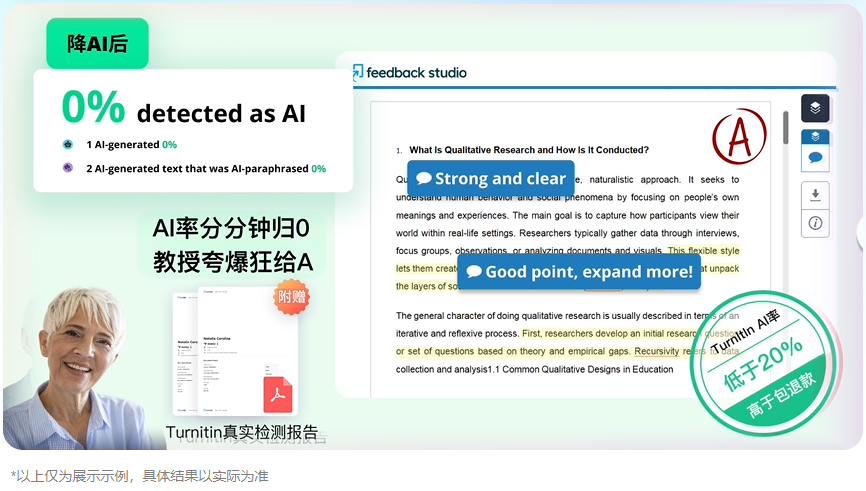The image size is (866, 491).
Task: Click the blue robot icon beside AI-generated
Action: [67, 145]
